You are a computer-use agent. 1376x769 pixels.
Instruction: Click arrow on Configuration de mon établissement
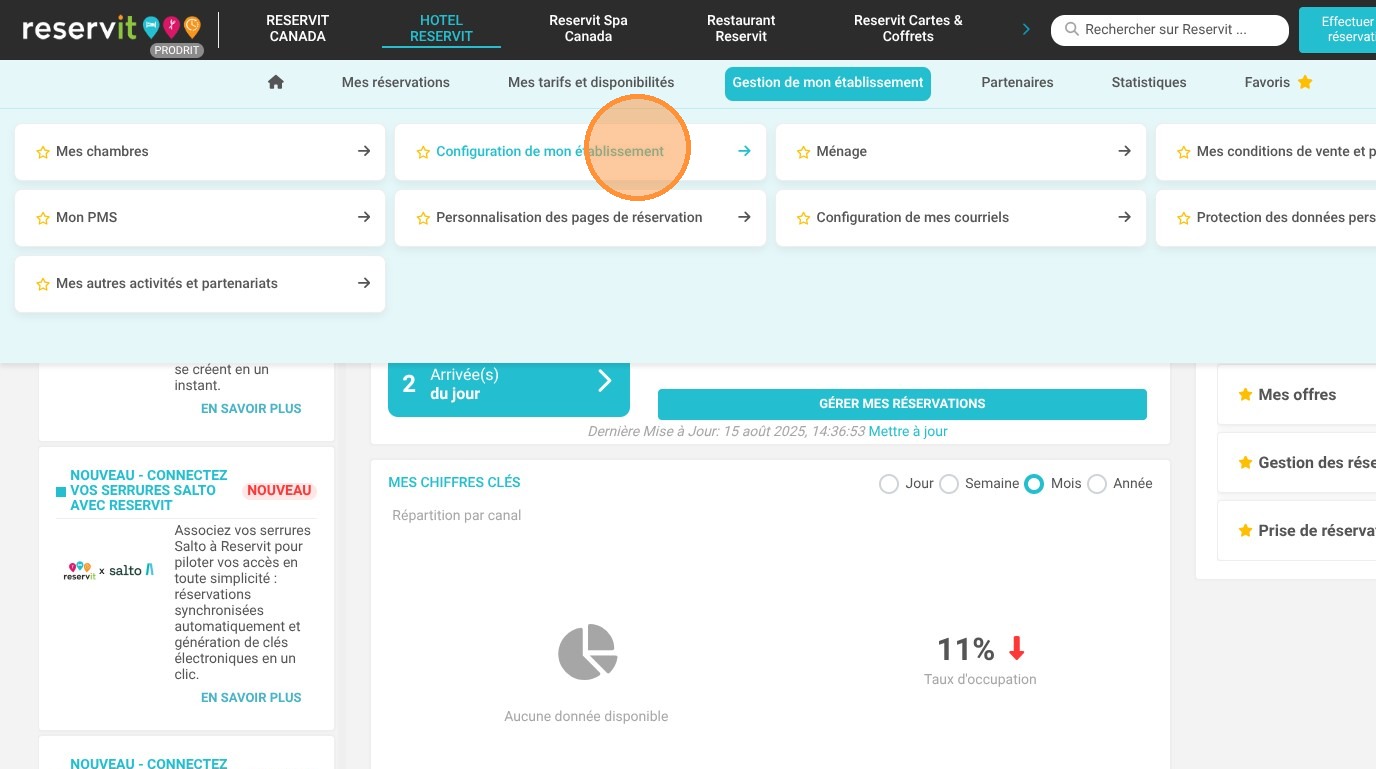tap(744, 151)
